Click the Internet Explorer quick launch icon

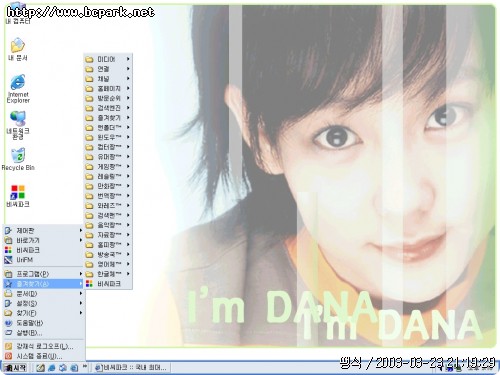52,368
